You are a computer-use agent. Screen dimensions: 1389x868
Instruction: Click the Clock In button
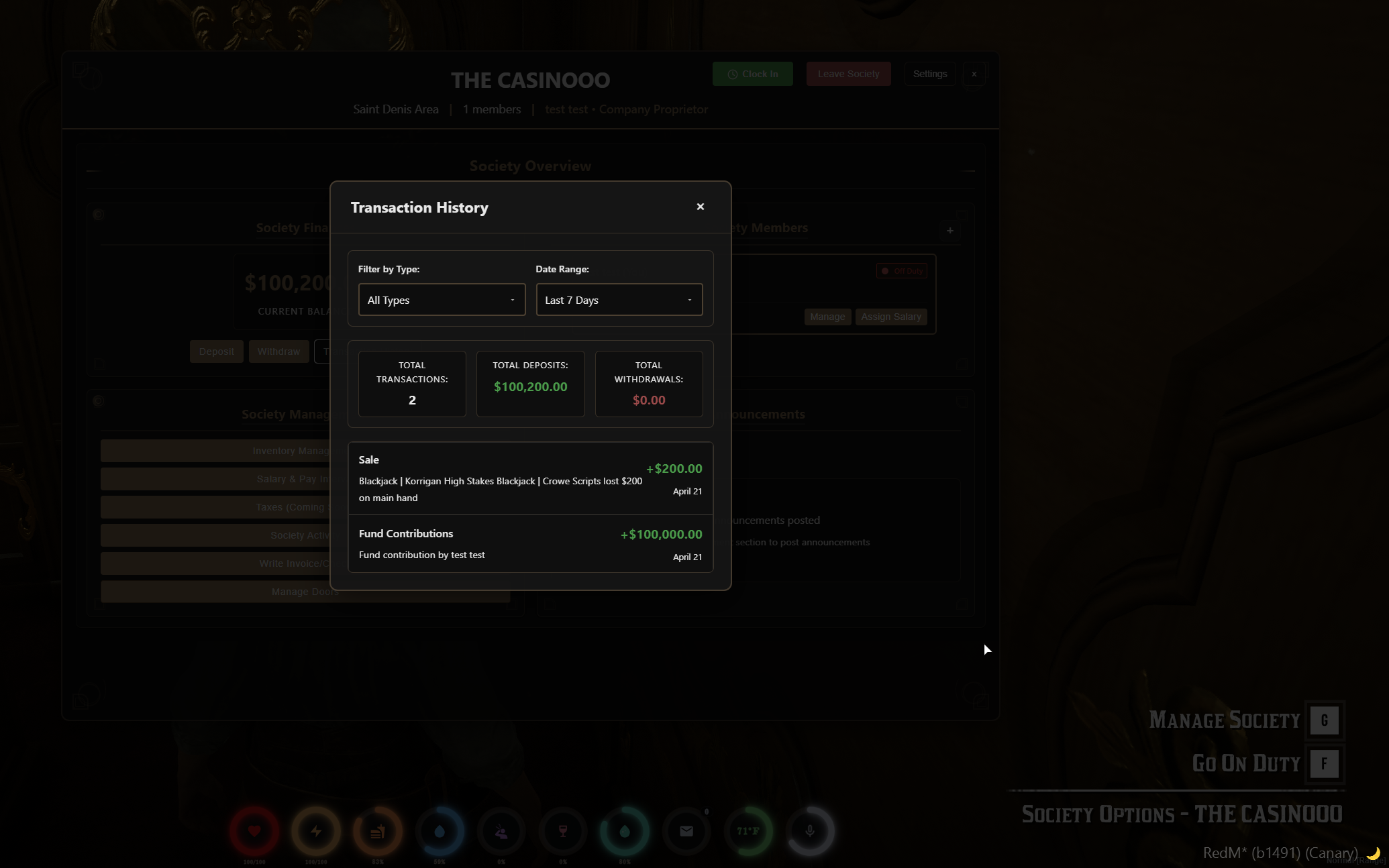tap(752, 74)
